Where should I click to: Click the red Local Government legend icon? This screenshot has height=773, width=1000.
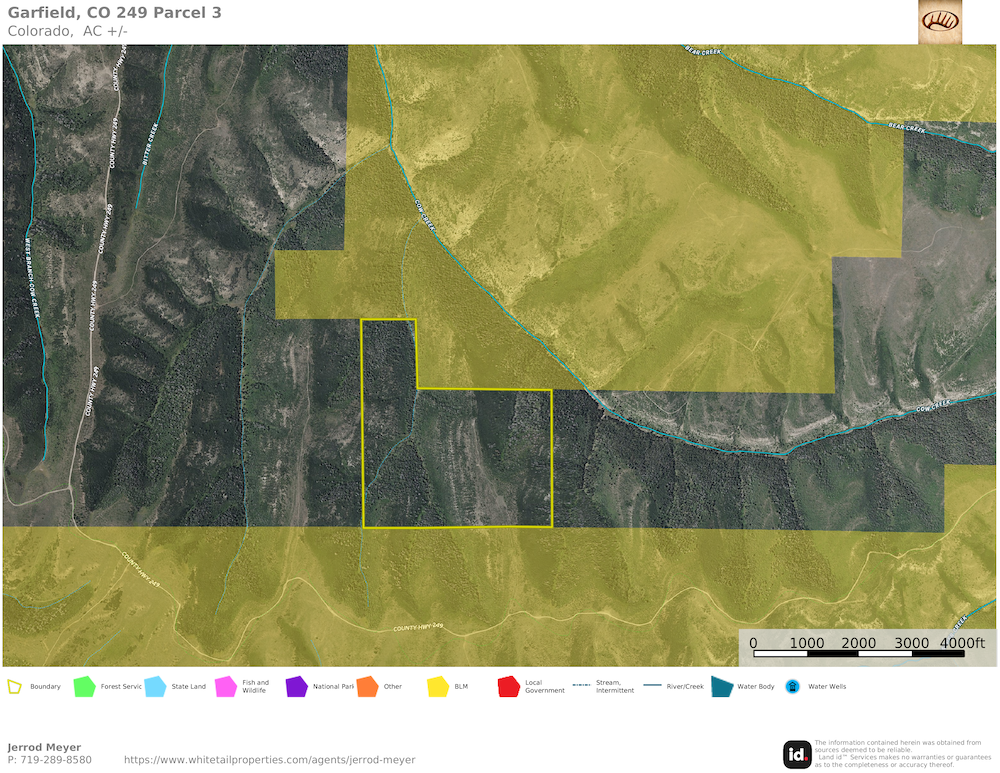pyautogui.click(x=509, y=687)
